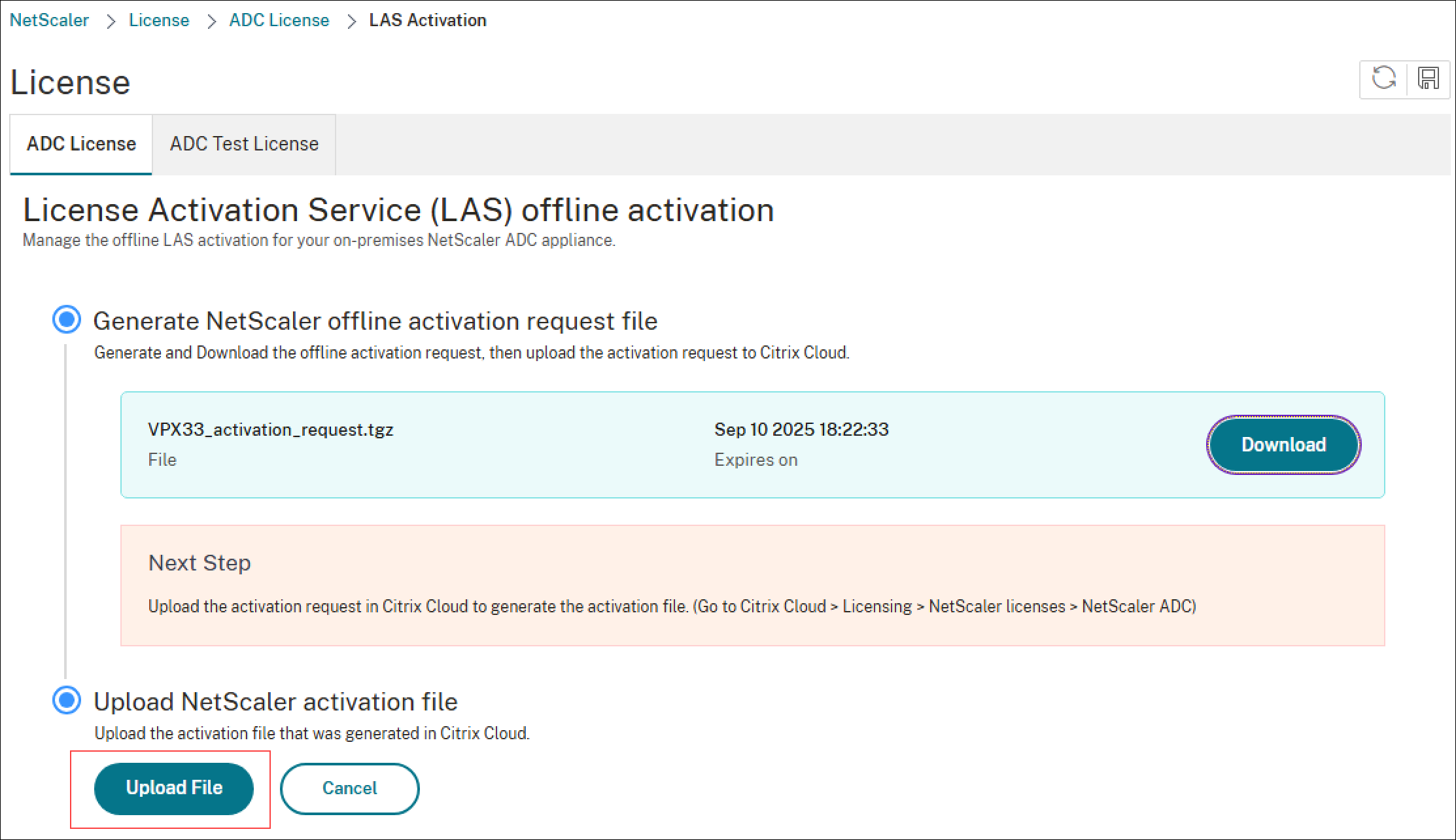The width and height of the screenshot is (1456, 840).
Task: Select the Generate NetScaler offline activation request radio
Action: click(x=67, y=320)
